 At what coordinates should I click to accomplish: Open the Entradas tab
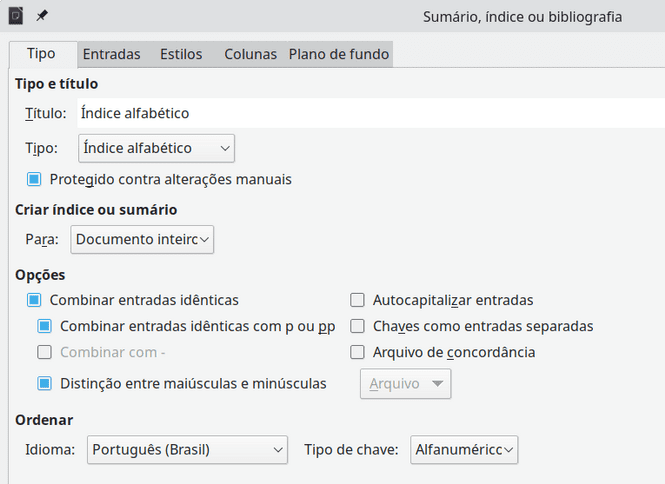(111, 54)
